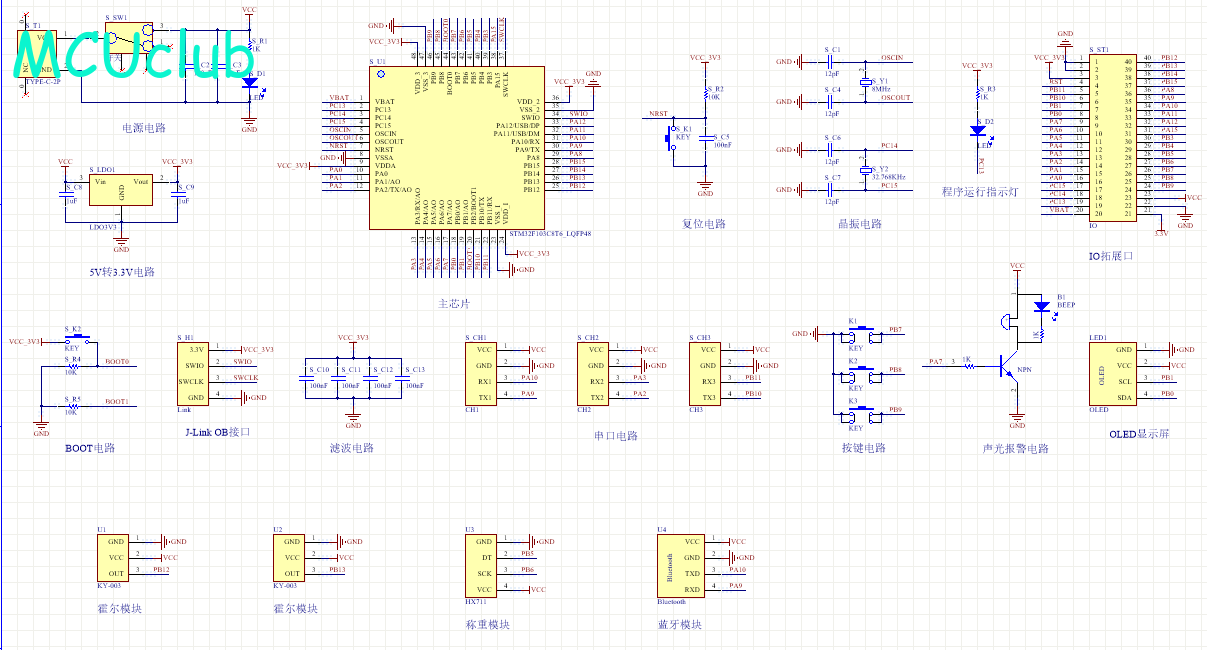
Task: Click the 'OLED显示屏' section label
Action: (x=1139, y=434)
